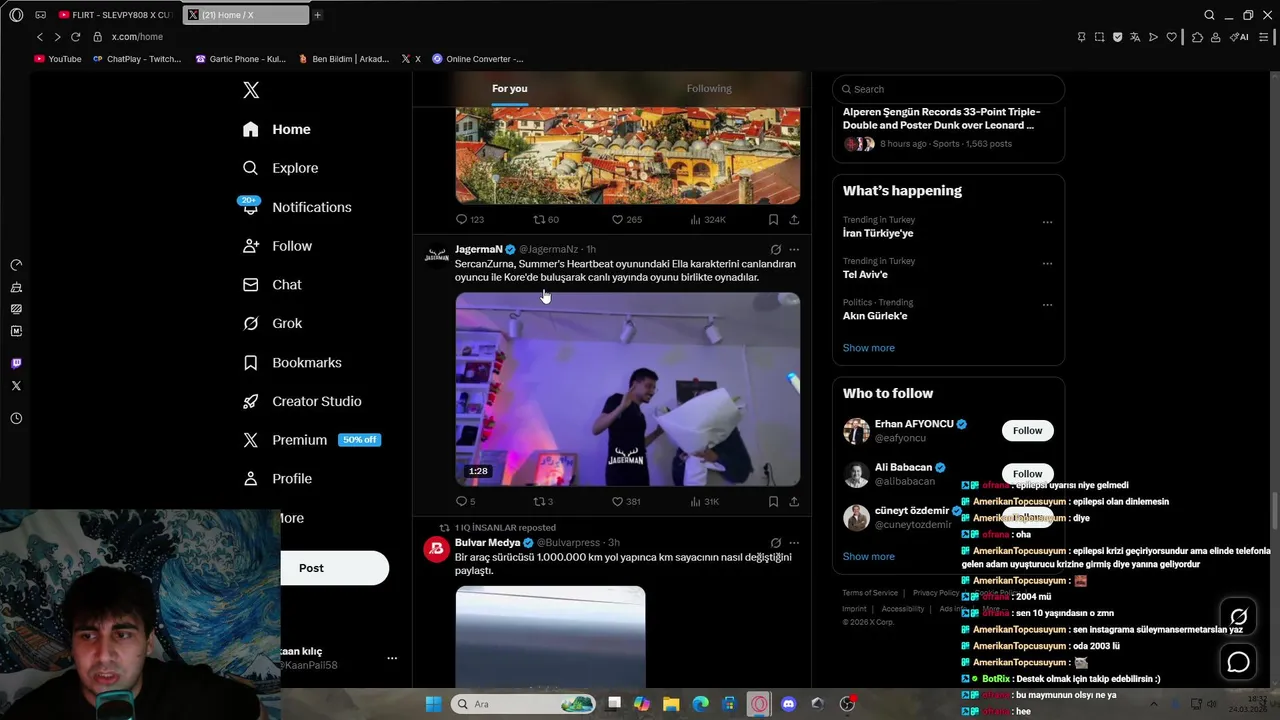The height and width of the screenshot is (720, 1280).
Task: Show more trends under What's happening
Action: pyautogui.click(x=869, y=348)
